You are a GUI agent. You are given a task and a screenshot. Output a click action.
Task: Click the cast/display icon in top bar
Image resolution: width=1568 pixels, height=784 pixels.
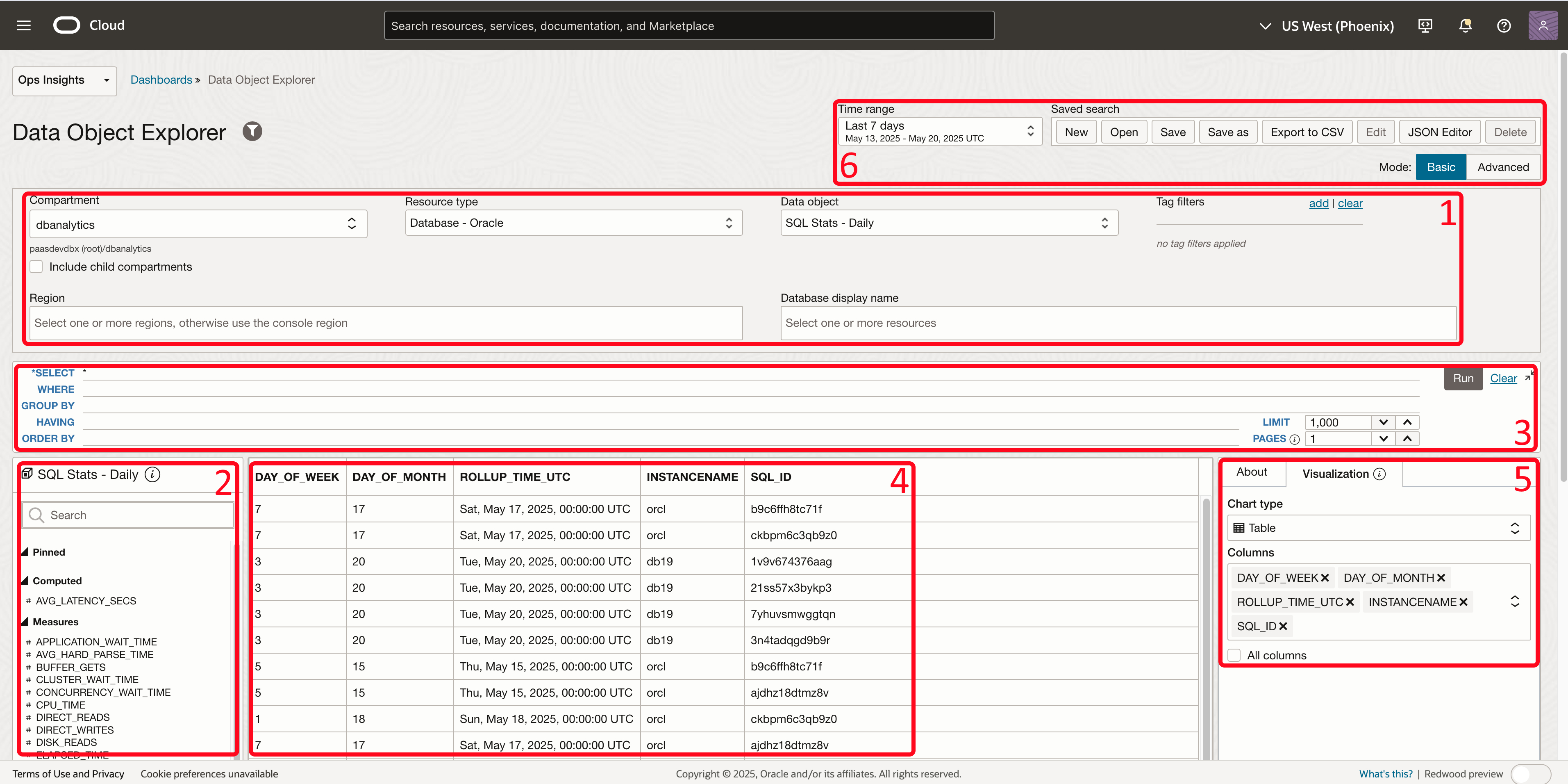[x=1425, y=25]
